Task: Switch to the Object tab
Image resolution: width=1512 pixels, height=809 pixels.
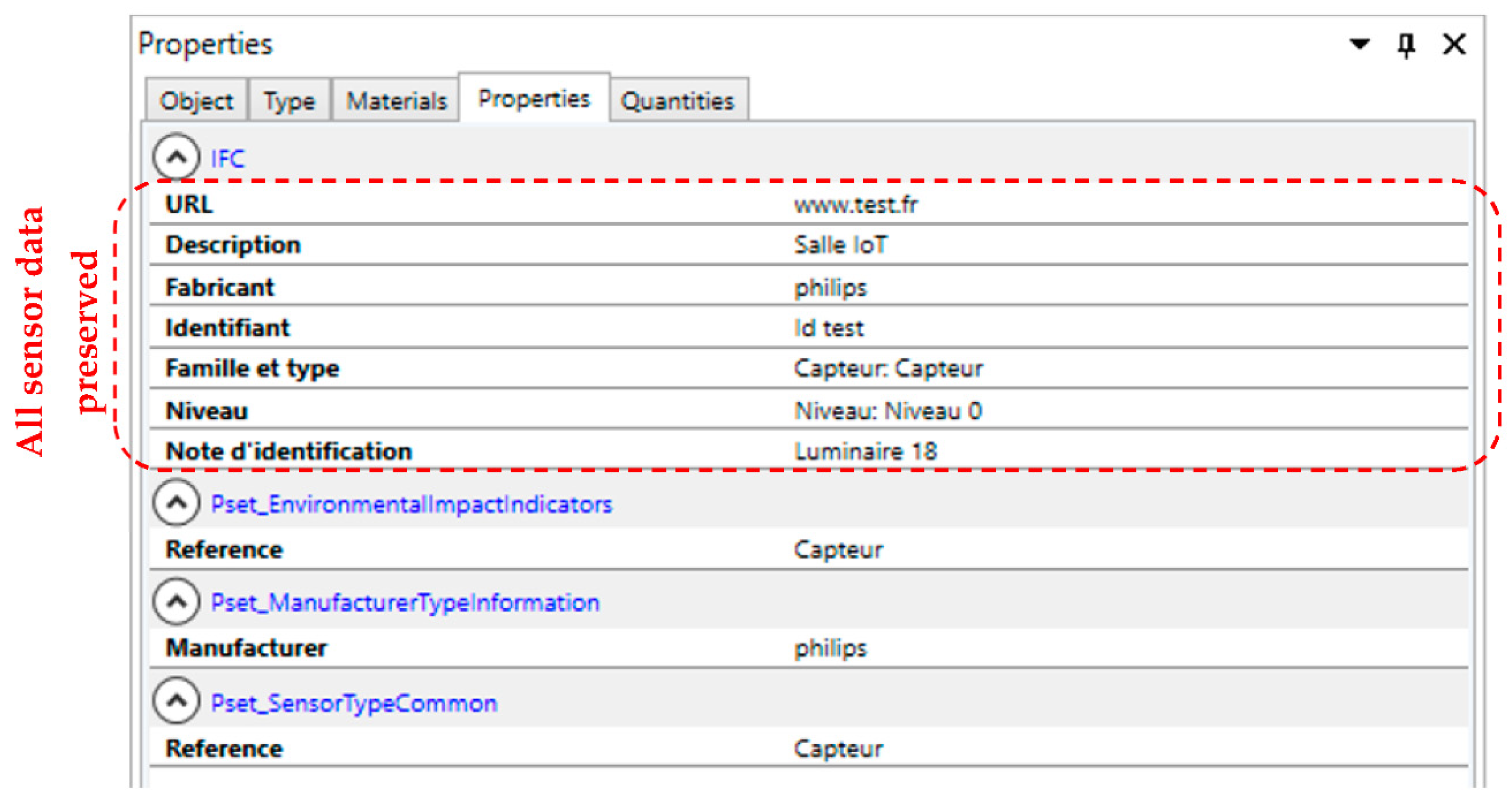Action: point(196,101)
